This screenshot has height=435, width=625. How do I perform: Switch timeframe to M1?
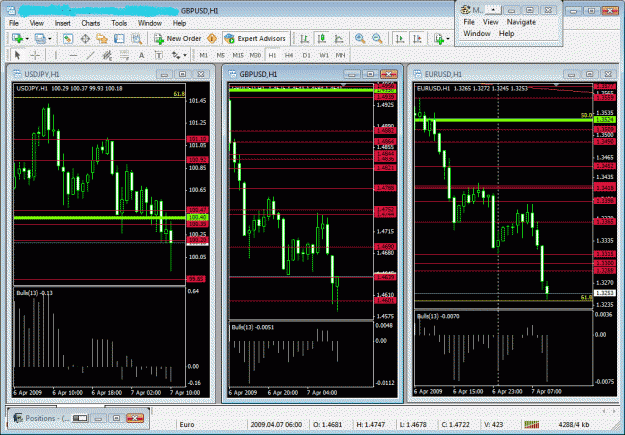[203, 55]
